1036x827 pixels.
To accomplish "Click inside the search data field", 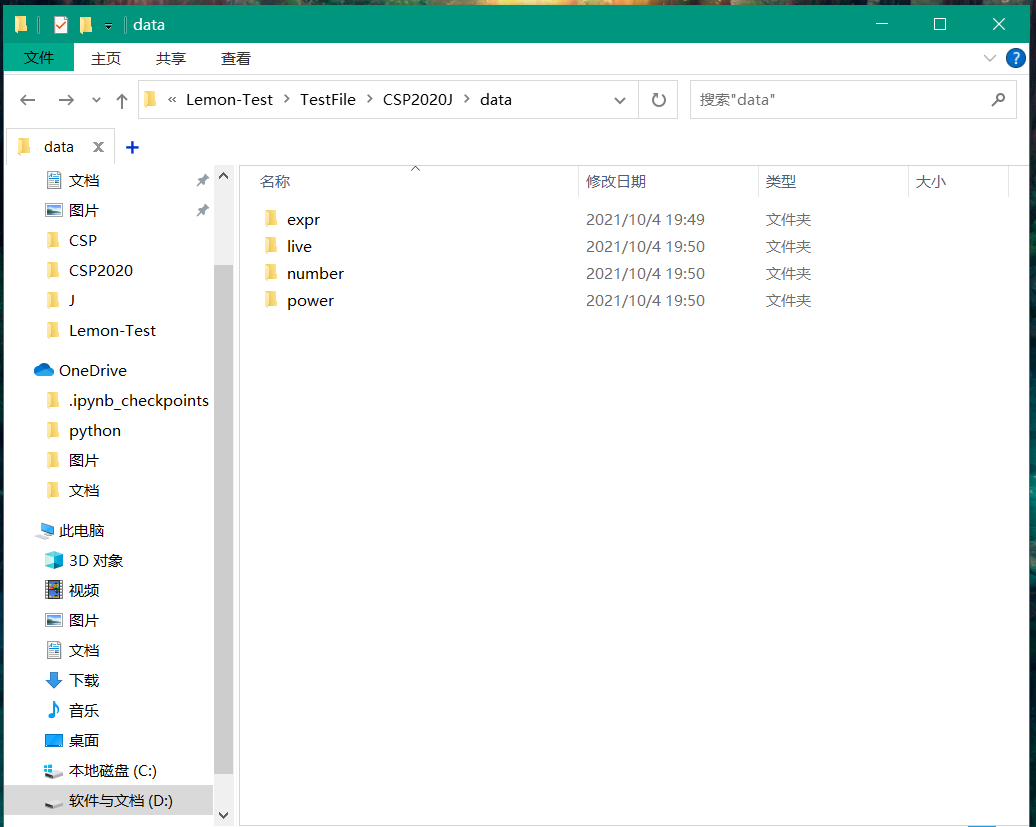I will click(850, 99).
